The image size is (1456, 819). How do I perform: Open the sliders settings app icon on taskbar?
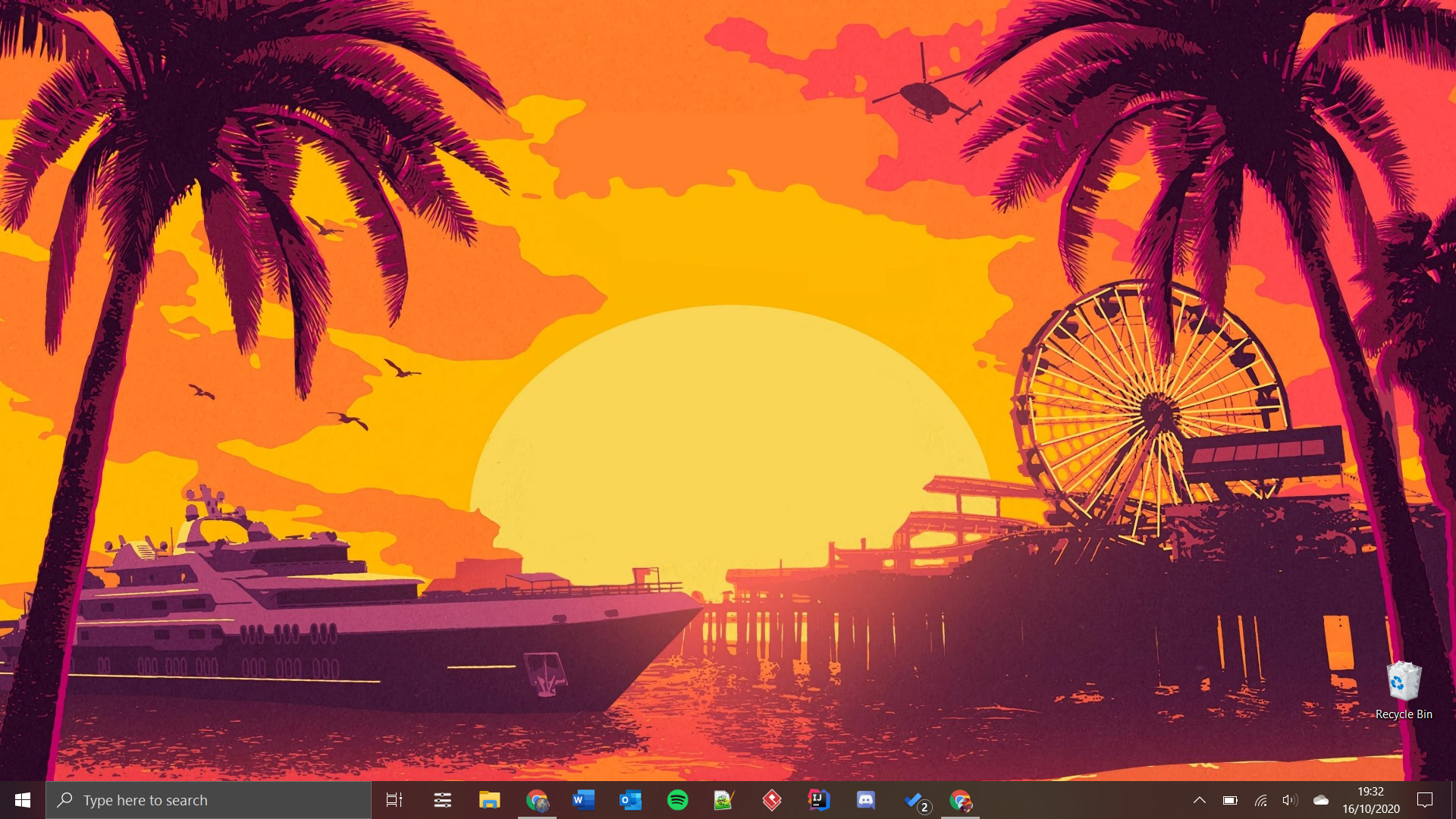coord(443,800)
